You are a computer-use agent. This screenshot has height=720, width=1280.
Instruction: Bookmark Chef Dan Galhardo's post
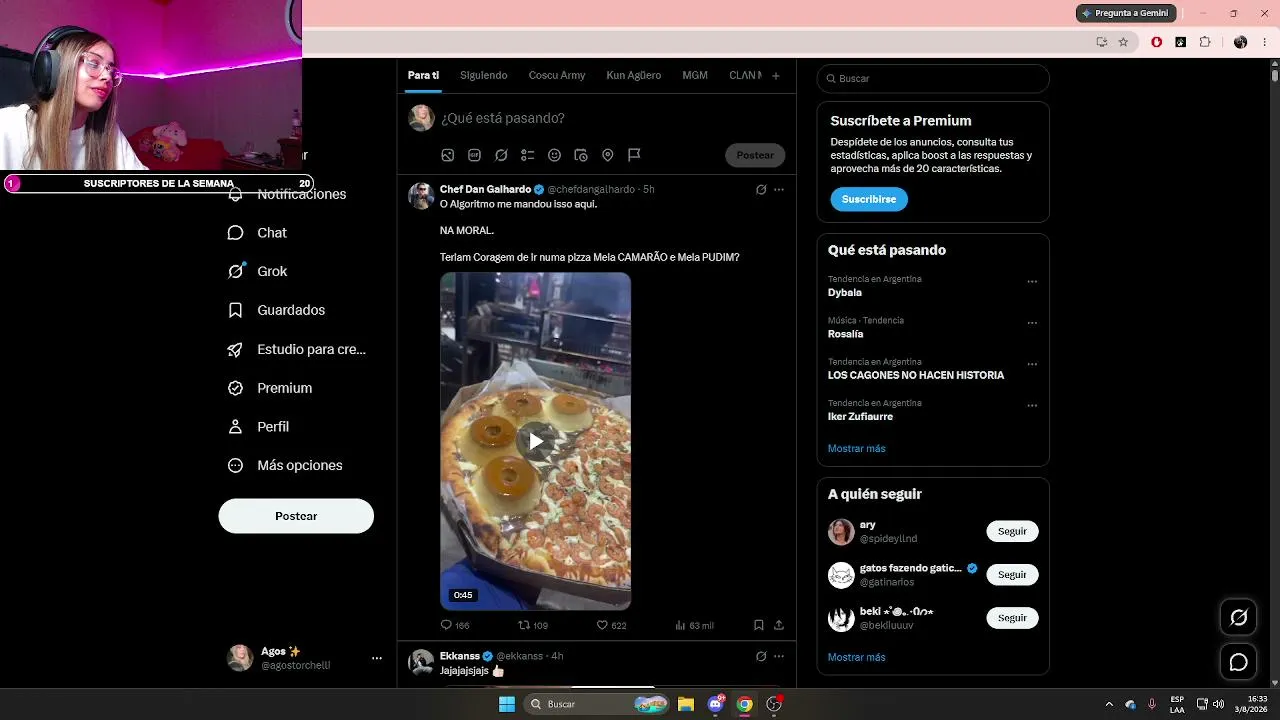click(x=759, y=625)
